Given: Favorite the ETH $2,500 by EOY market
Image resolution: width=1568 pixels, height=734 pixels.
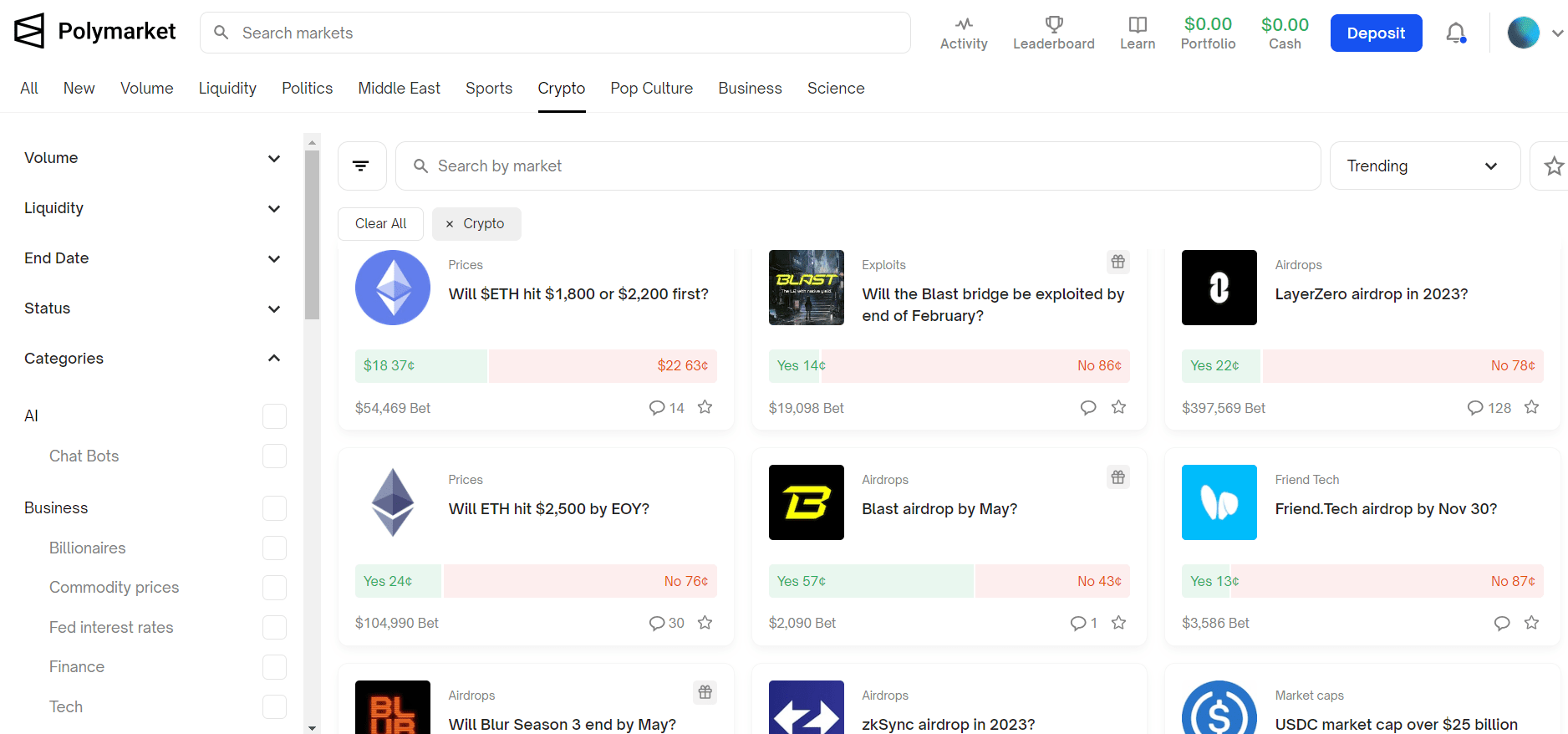Looking at the screenshot, I should pos(705,622).
